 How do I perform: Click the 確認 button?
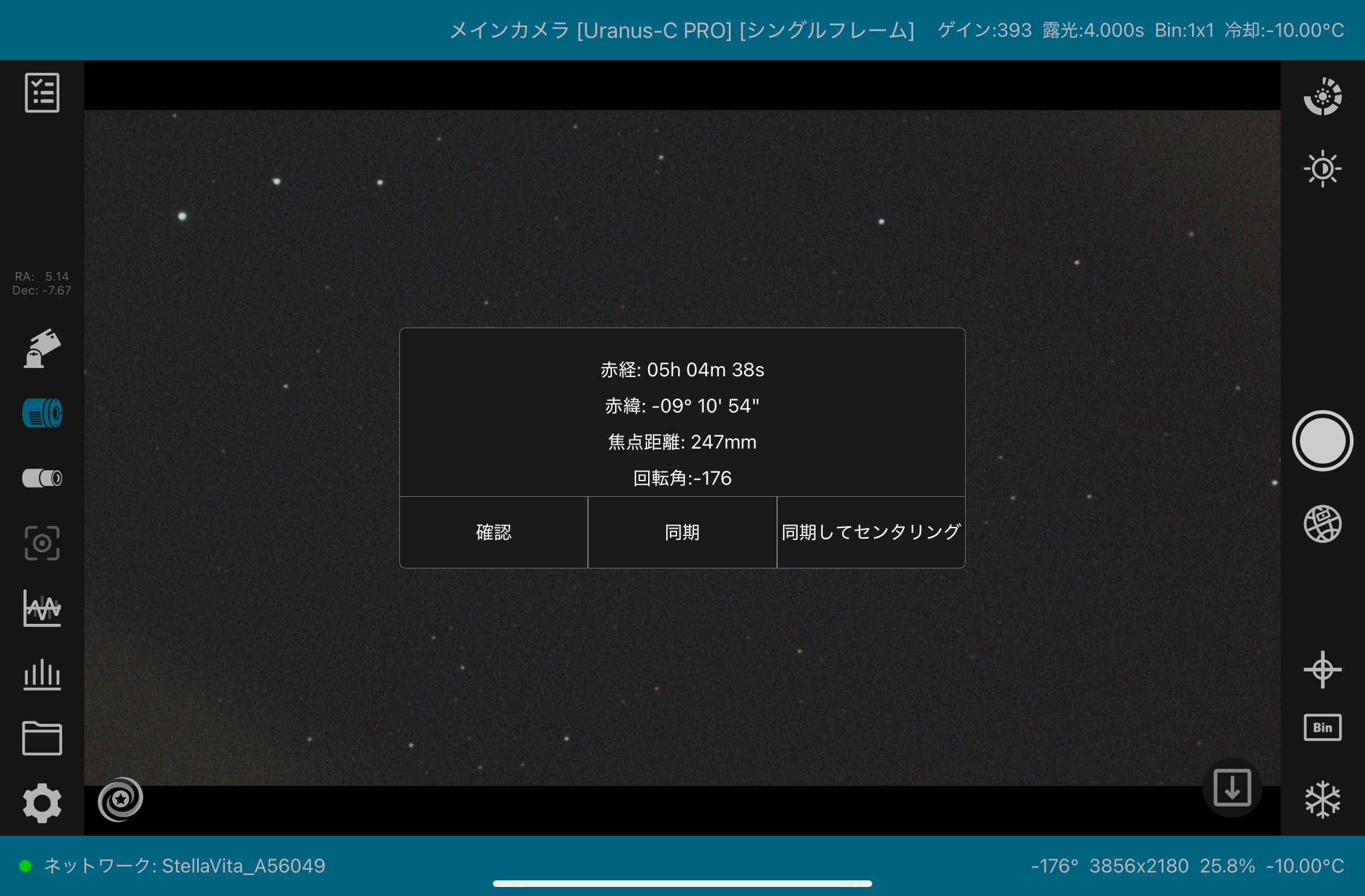(493, 532)
